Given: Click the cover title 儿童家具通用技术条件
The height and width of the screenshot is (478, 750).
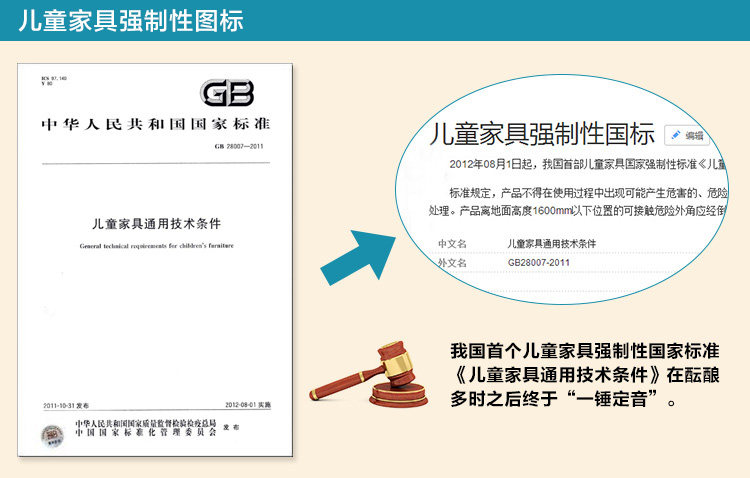Looking at the screenshot, I should [x=156, y=223].
